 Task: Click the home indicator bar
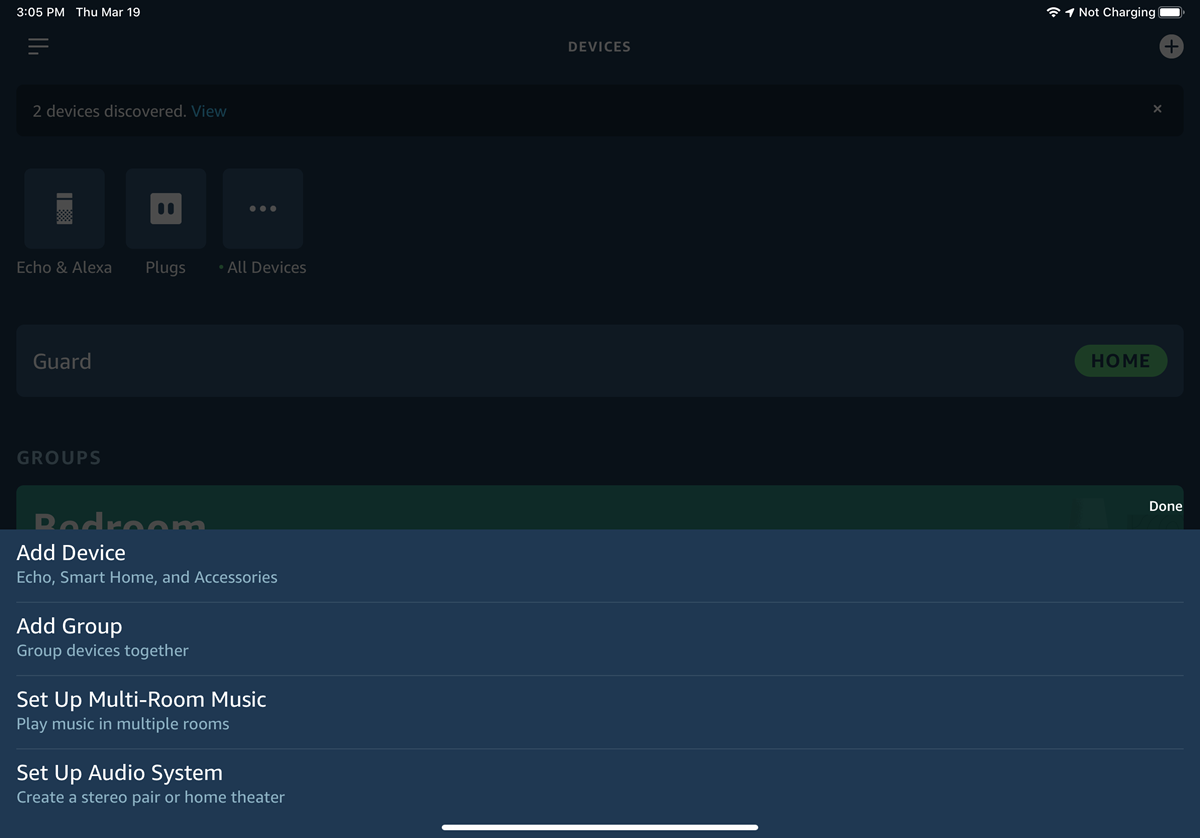[600, 827]
